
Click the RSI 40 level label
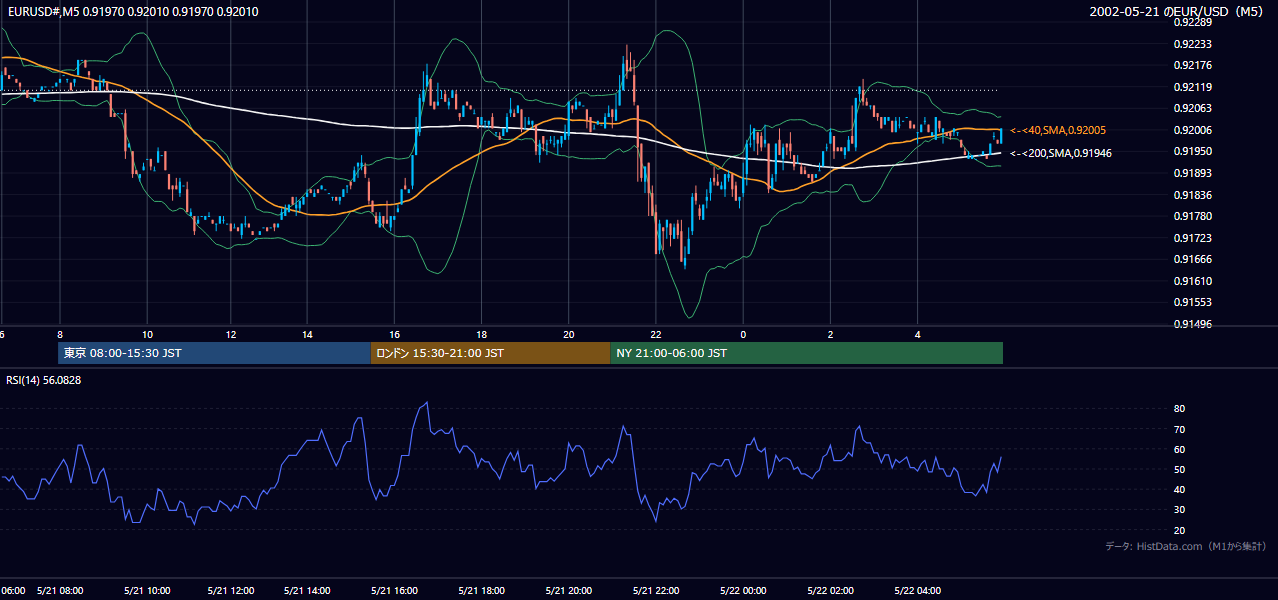(x=1179, y=490)
